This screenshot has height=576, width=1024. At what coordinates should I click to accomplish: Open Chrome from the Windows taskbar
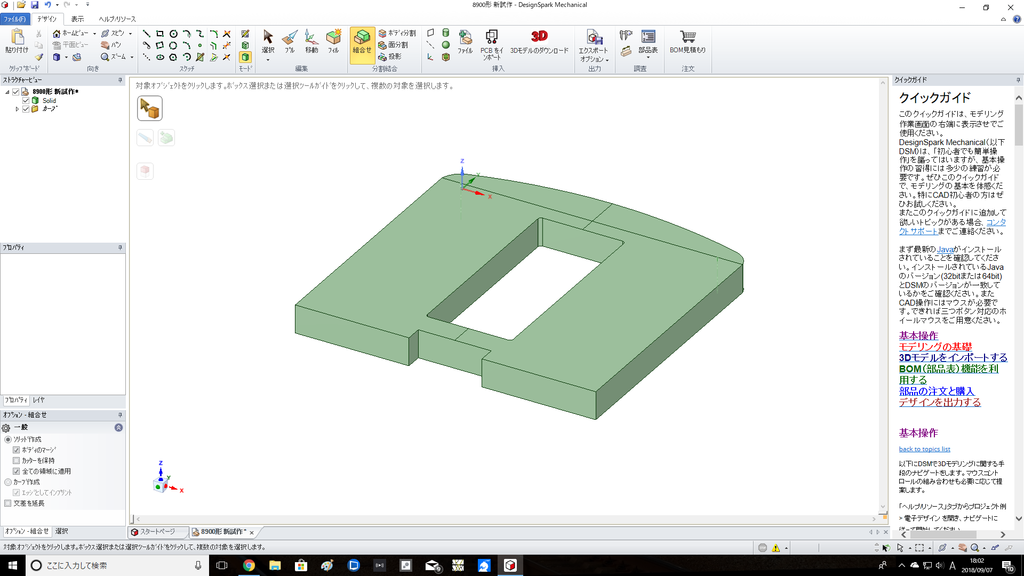[x=248, y=566]
